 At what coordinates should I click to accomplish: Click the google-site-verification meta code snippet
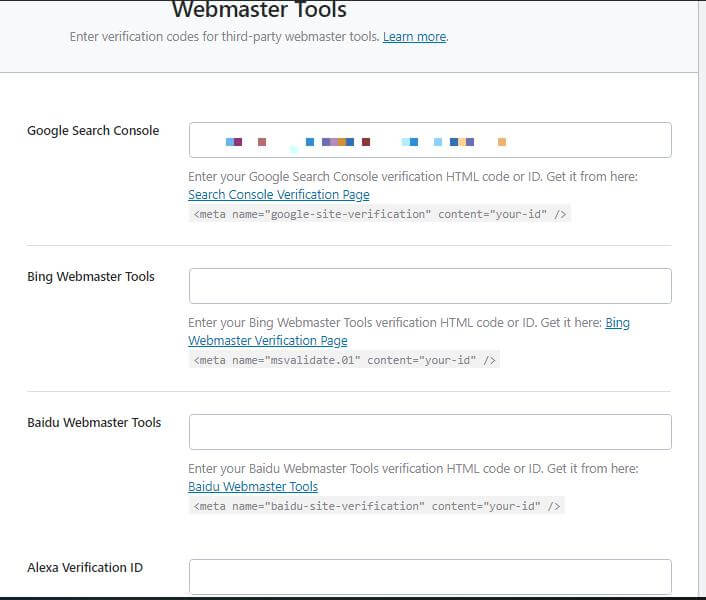380,214
